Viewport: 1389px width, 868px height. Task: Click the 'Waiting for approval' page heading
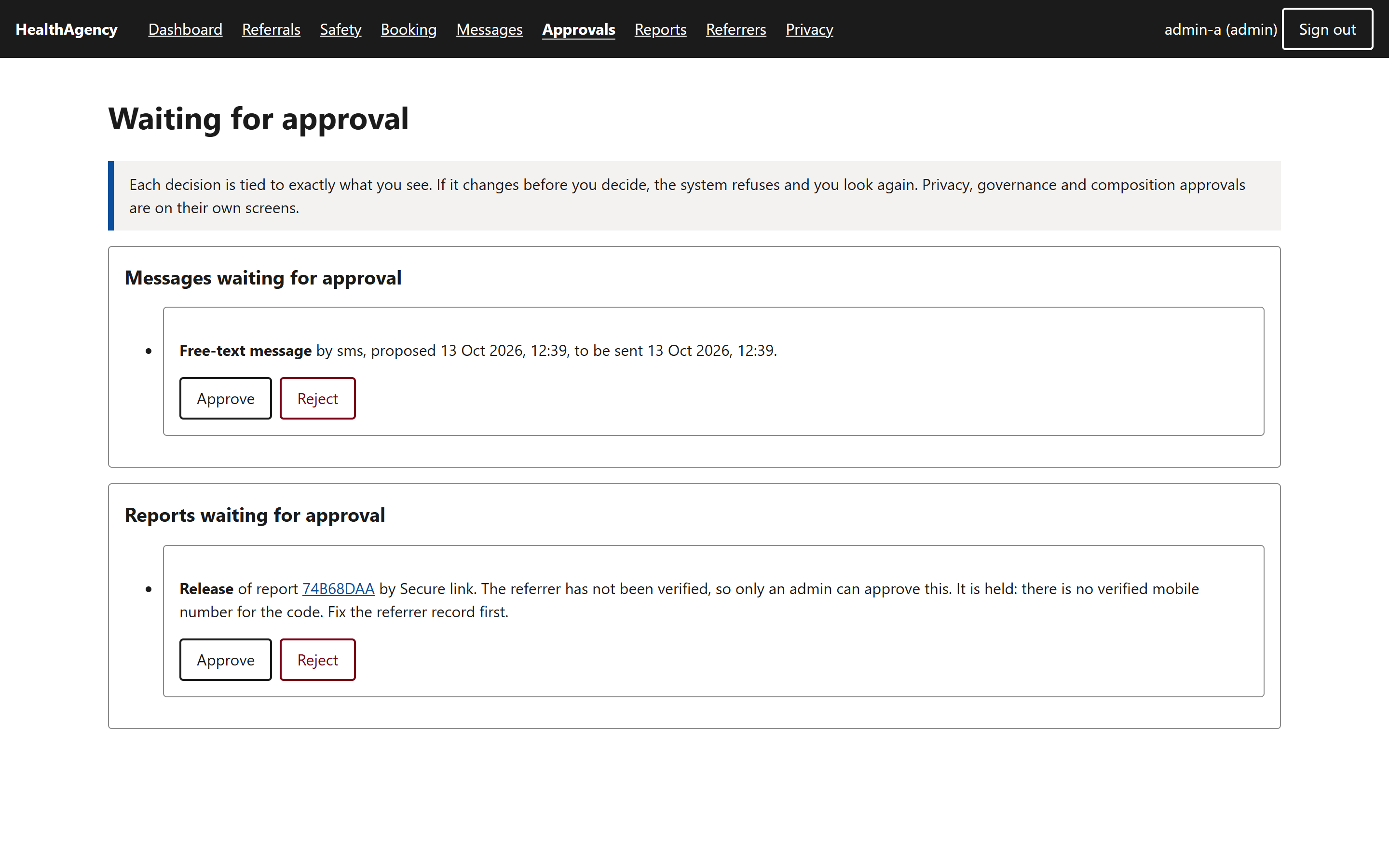coord(259,119)
